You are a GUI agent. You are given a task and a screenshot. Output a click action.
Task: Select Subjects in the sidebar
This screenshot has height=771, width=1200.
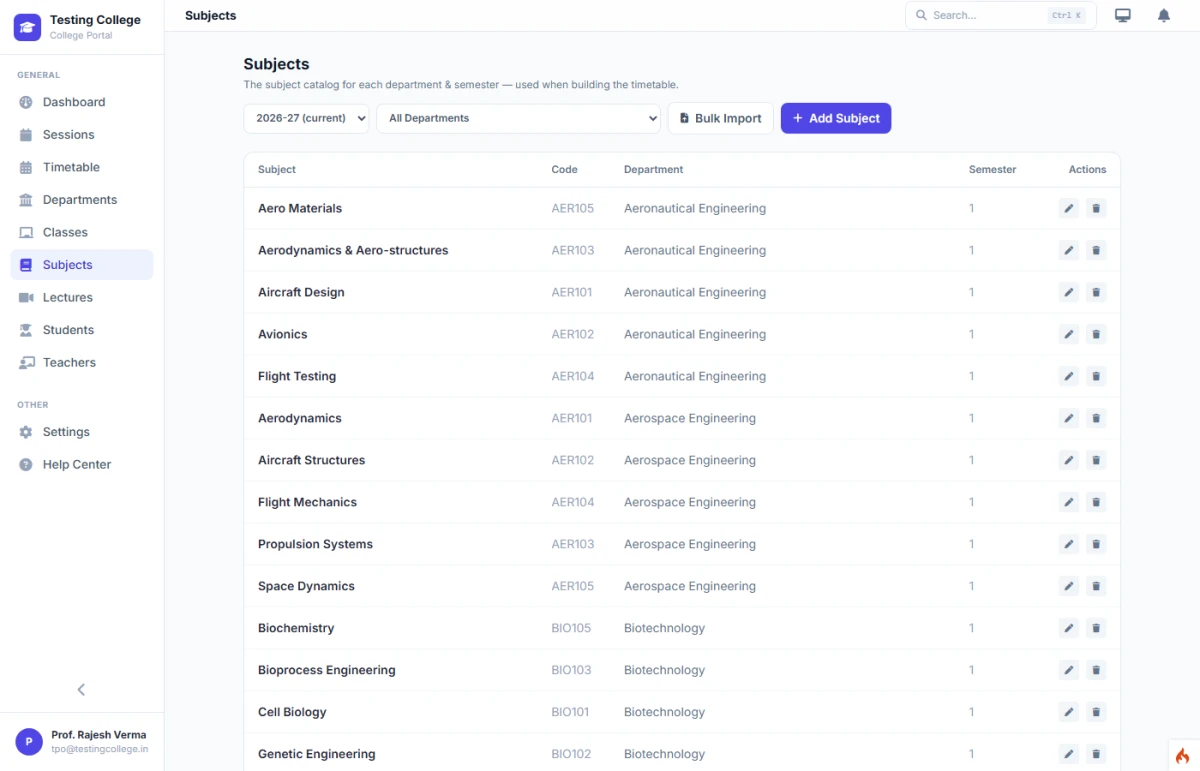tap(82, 265)
